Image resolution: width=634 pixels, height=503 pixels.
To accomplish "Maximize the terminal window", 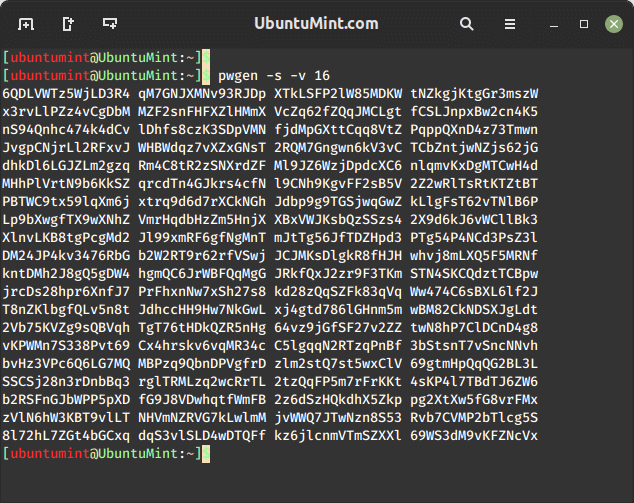I will pyautogui.click(x=584, y=24).
